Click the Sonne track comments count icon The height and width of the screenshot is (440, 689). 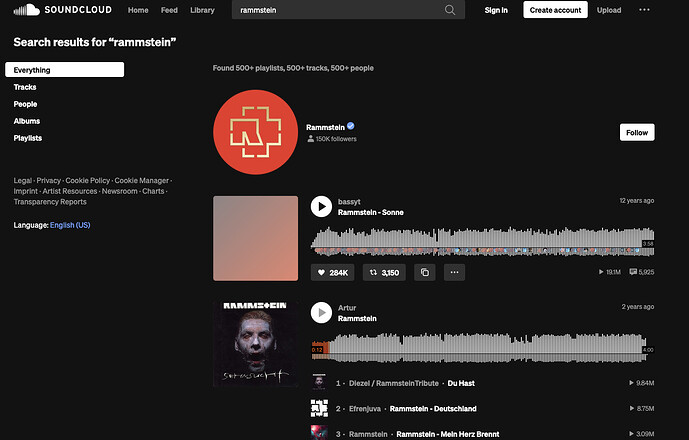pyautogui.click(x=633, y=272)
